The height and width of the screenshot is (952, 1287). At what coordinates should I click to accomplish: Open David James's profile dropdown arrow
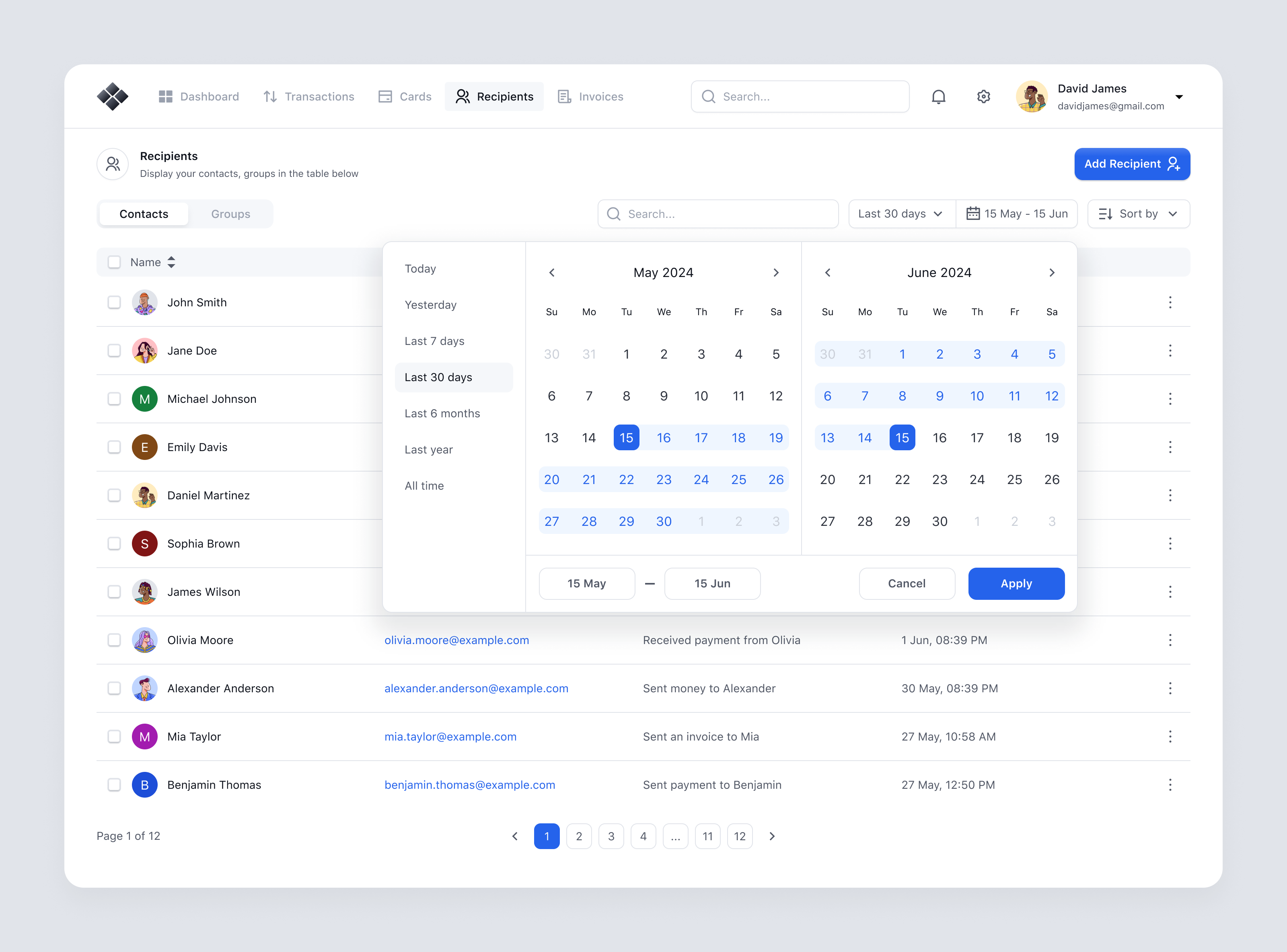pyautogui.click(x=1180, y=97)
